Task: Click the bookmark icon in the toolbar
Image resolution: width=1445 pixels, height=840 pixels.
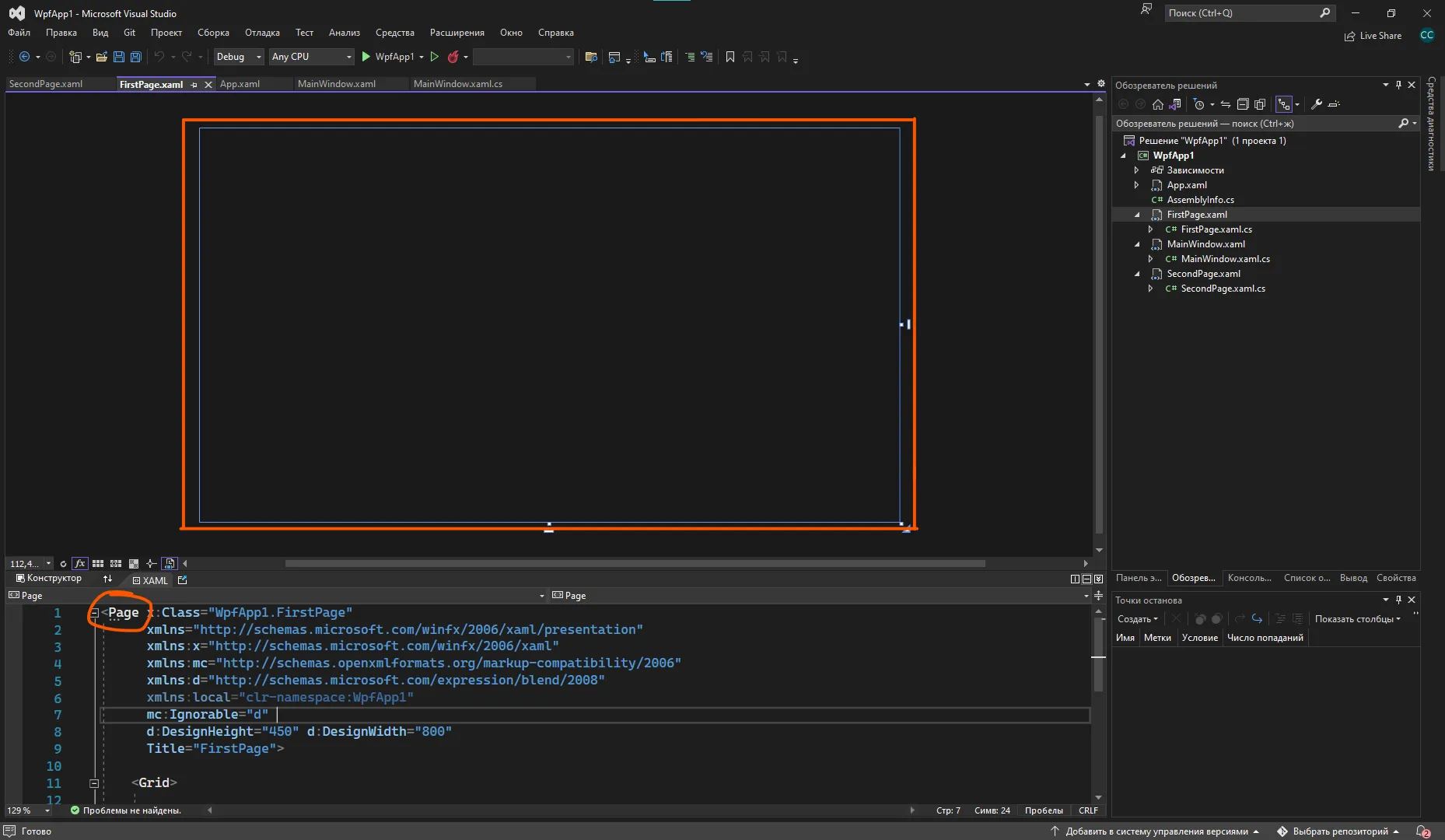Action: click(x=729, y=57)
